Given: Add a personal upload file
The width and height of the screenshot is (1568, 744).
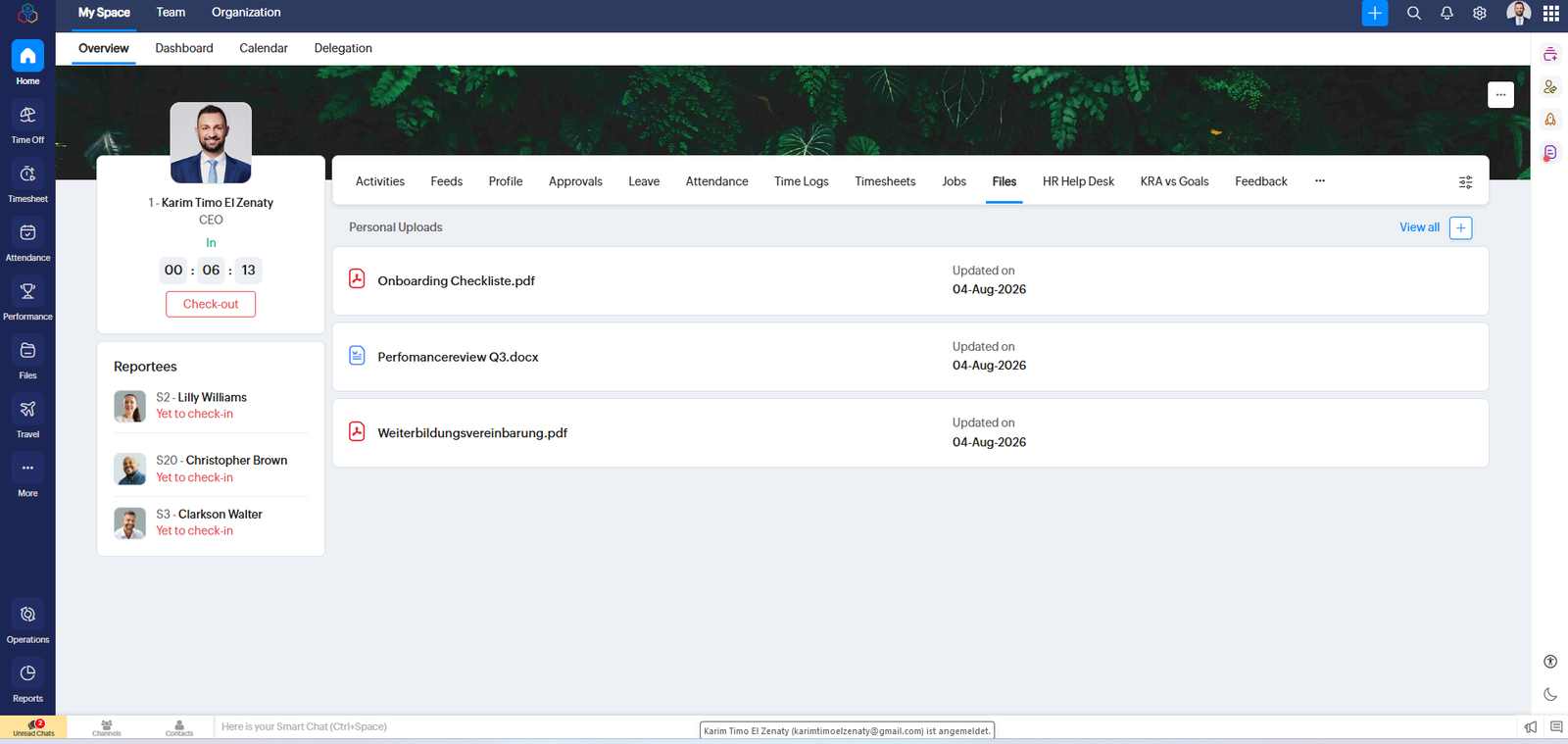Looking at the screenshot, I should (x=1460, y=227).
